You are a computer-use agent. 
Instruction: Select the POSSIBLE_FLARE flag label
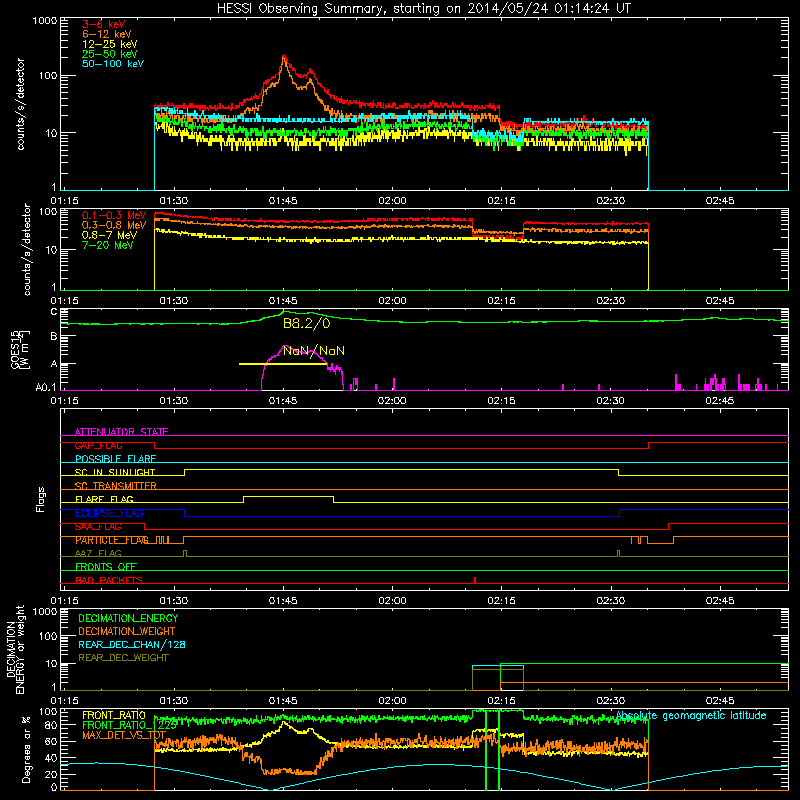coord(115,459)
